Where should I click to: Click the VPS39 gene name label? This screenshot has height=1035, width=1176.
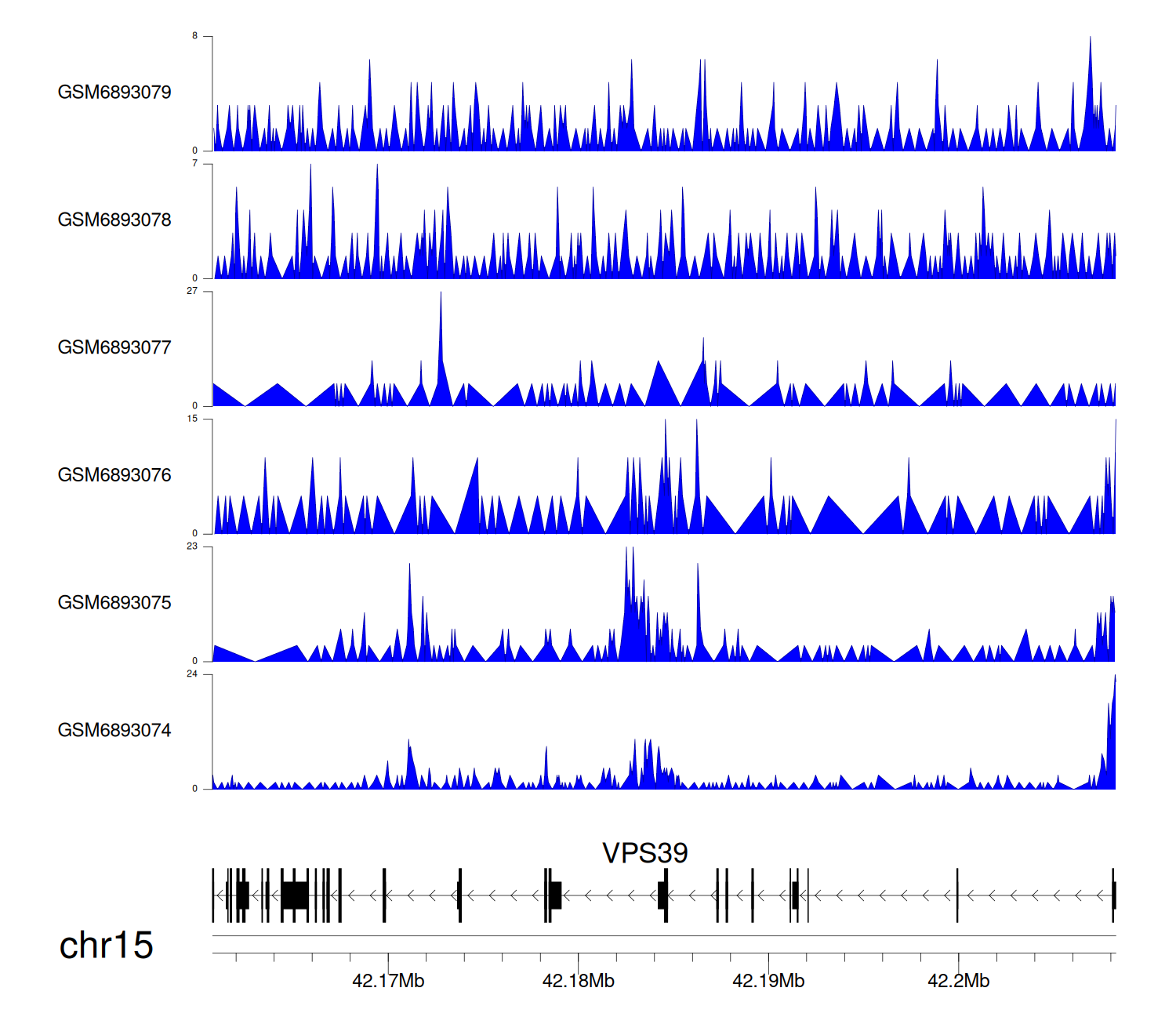(x=644, y=853)
